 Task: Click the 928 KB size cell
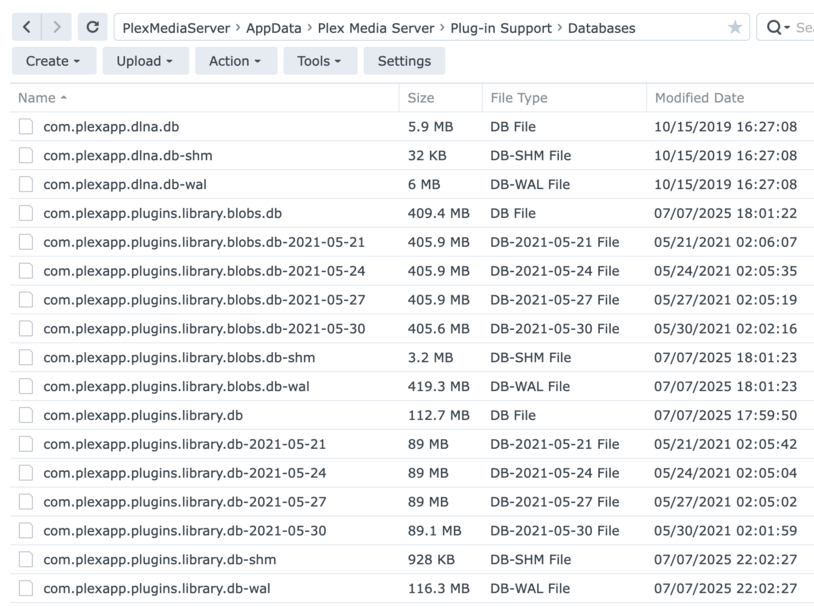[431, 560]
